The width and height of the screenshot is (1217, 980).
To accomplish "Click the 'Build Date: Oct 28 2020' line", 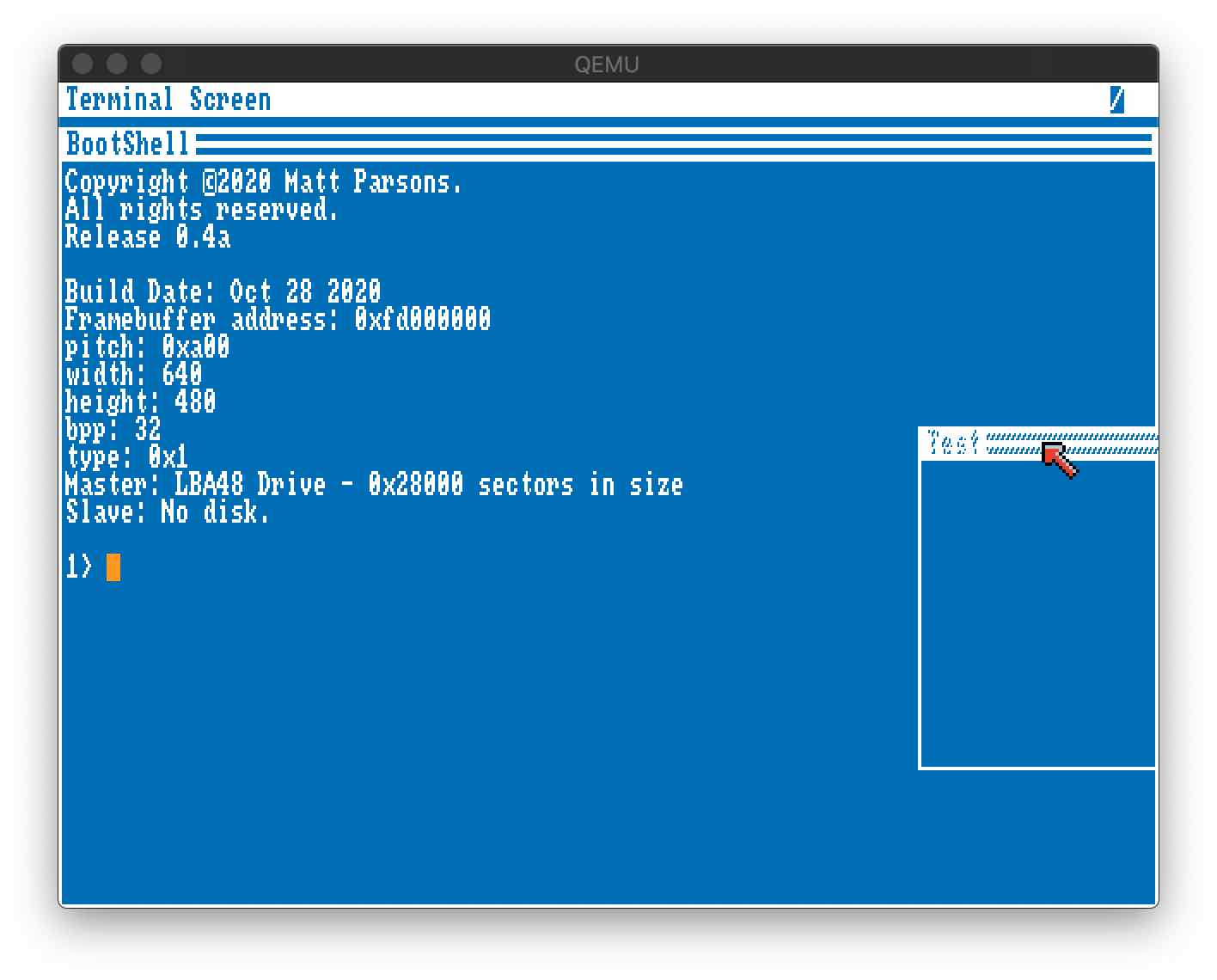I will tap(223, 292).
